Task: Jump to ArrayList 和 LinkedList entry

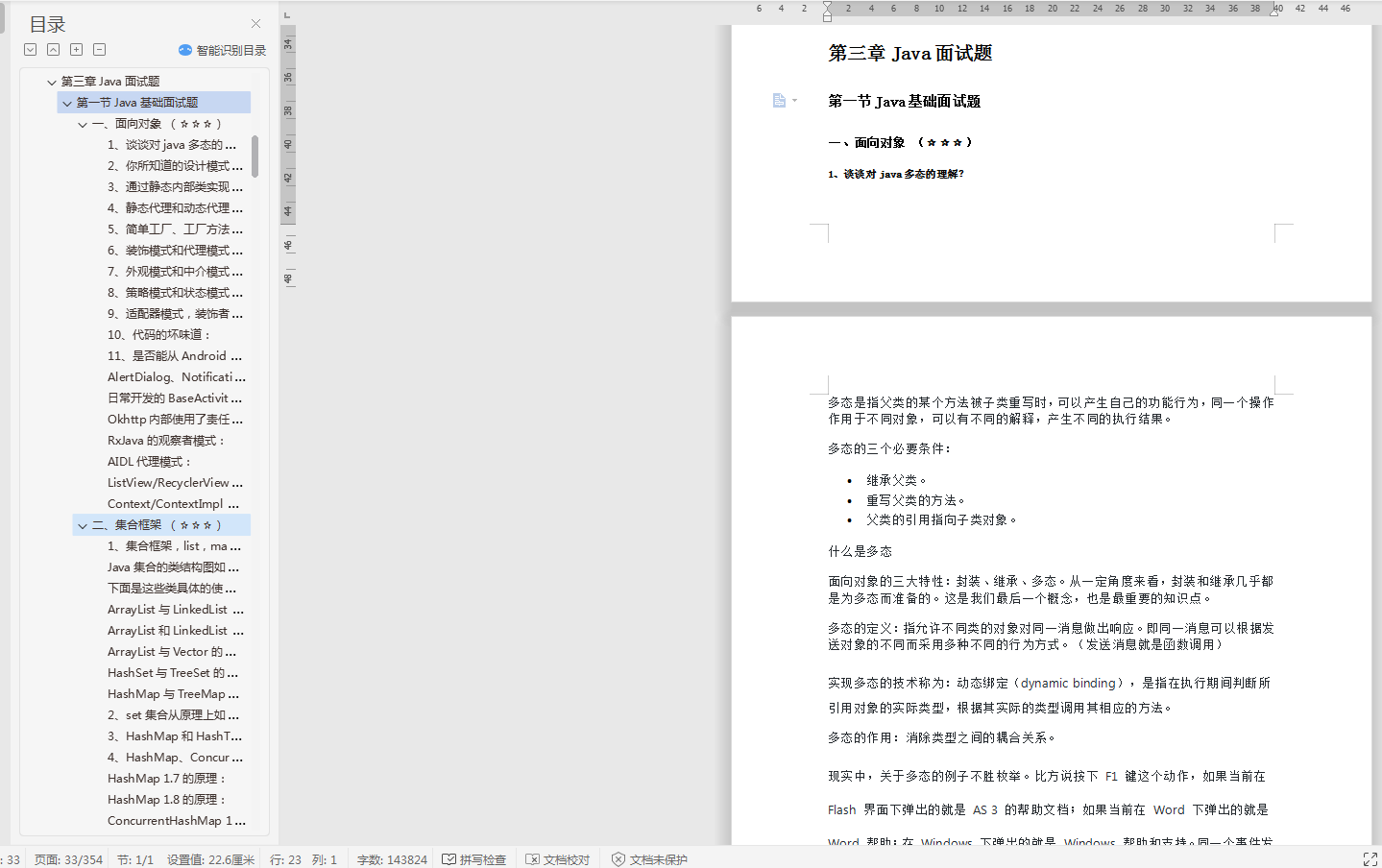Action: pyautogui.click(x=176, y=631)
